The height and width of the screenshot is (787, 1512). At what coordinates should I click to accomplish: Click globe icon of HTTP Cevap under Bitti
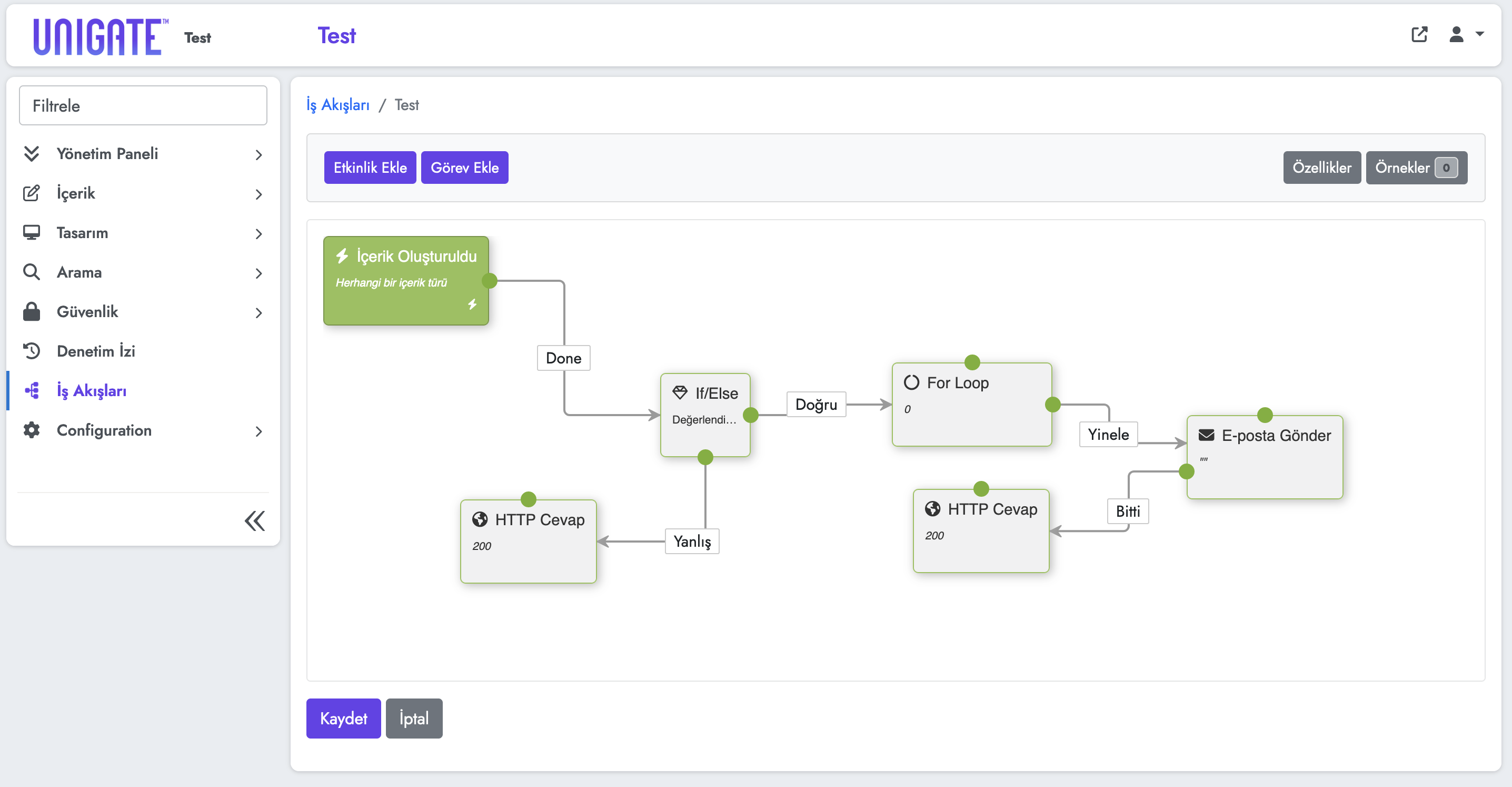pos(933,509)
